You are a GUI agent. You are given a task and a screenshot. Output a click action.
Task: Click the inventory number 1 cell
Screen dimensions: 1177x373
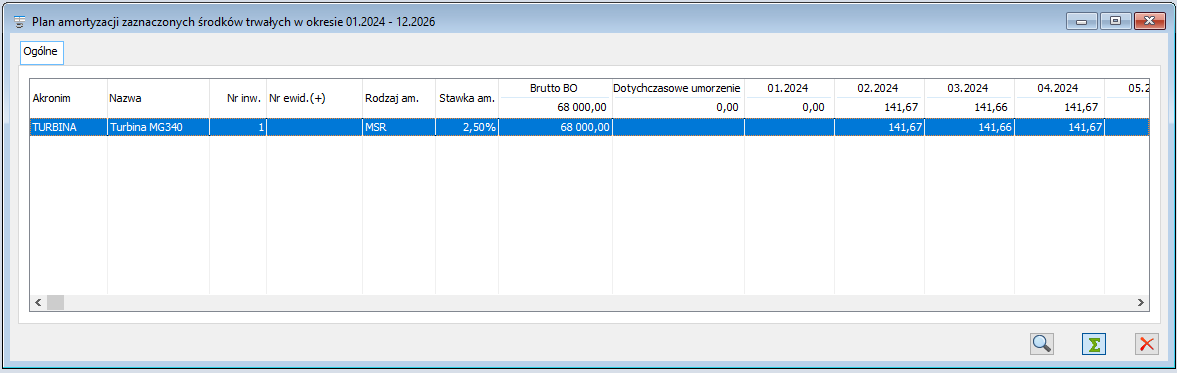[x=238, y=128]
